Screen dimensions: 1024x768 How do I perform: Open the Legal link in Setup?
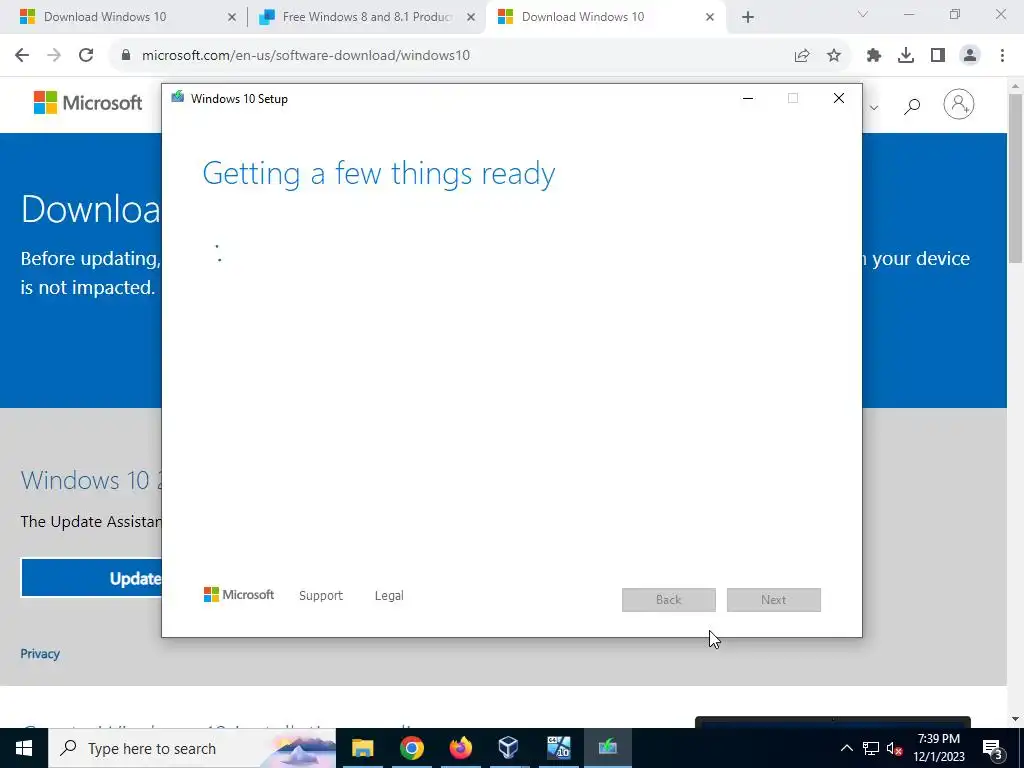pyautogui.click(x=389, y=596)
